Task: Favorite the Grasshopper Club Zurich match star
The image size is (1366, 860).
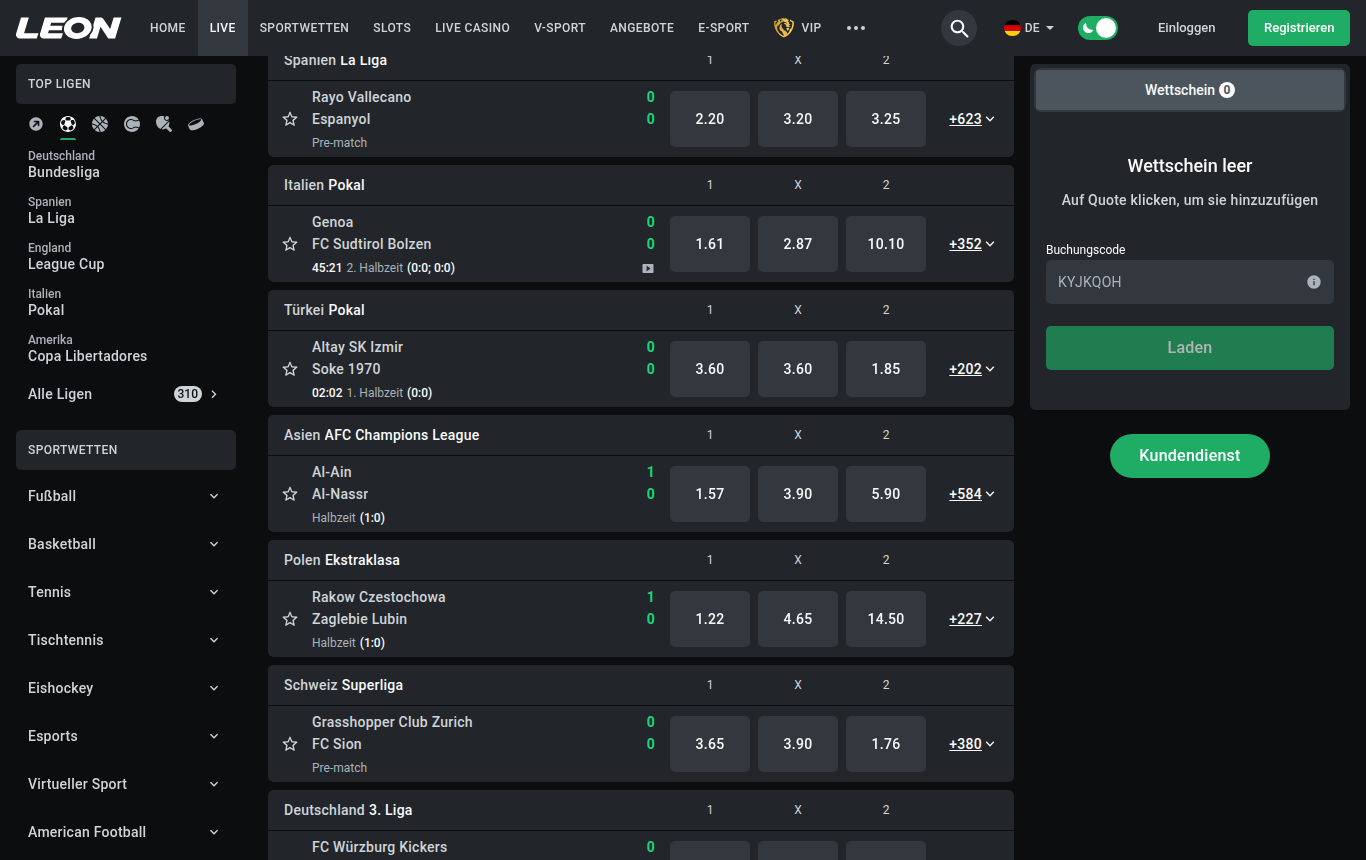Action: 290,744
